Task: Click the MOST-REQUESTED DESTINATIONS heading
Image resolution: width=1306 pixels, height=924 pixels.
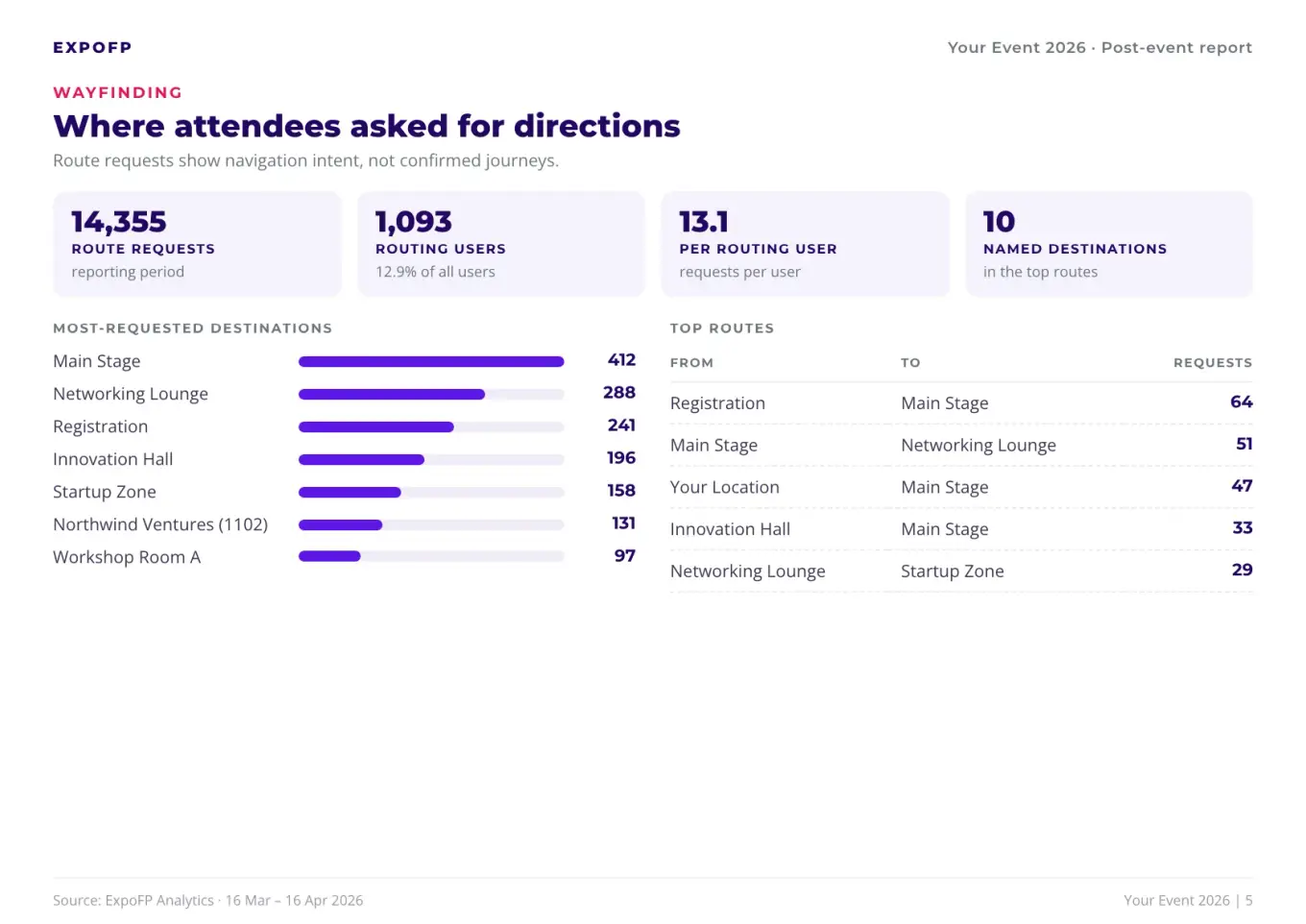Action: pos(193,328)
